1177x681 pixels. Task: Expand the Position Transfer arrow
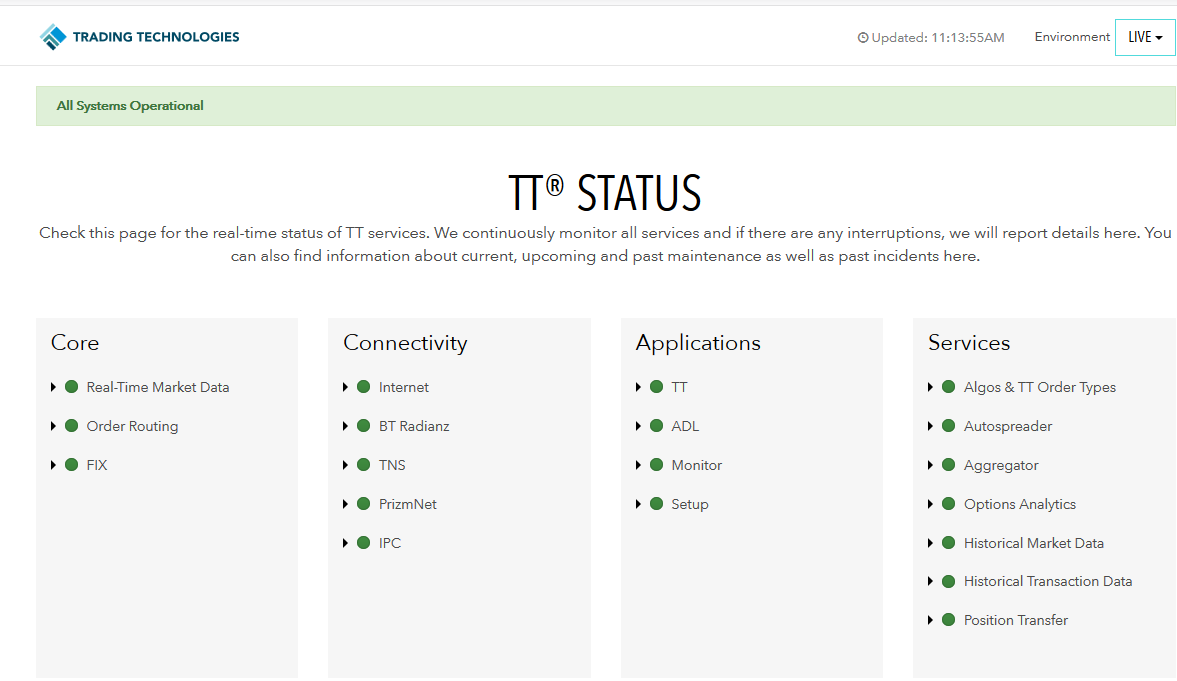[930, 620]
